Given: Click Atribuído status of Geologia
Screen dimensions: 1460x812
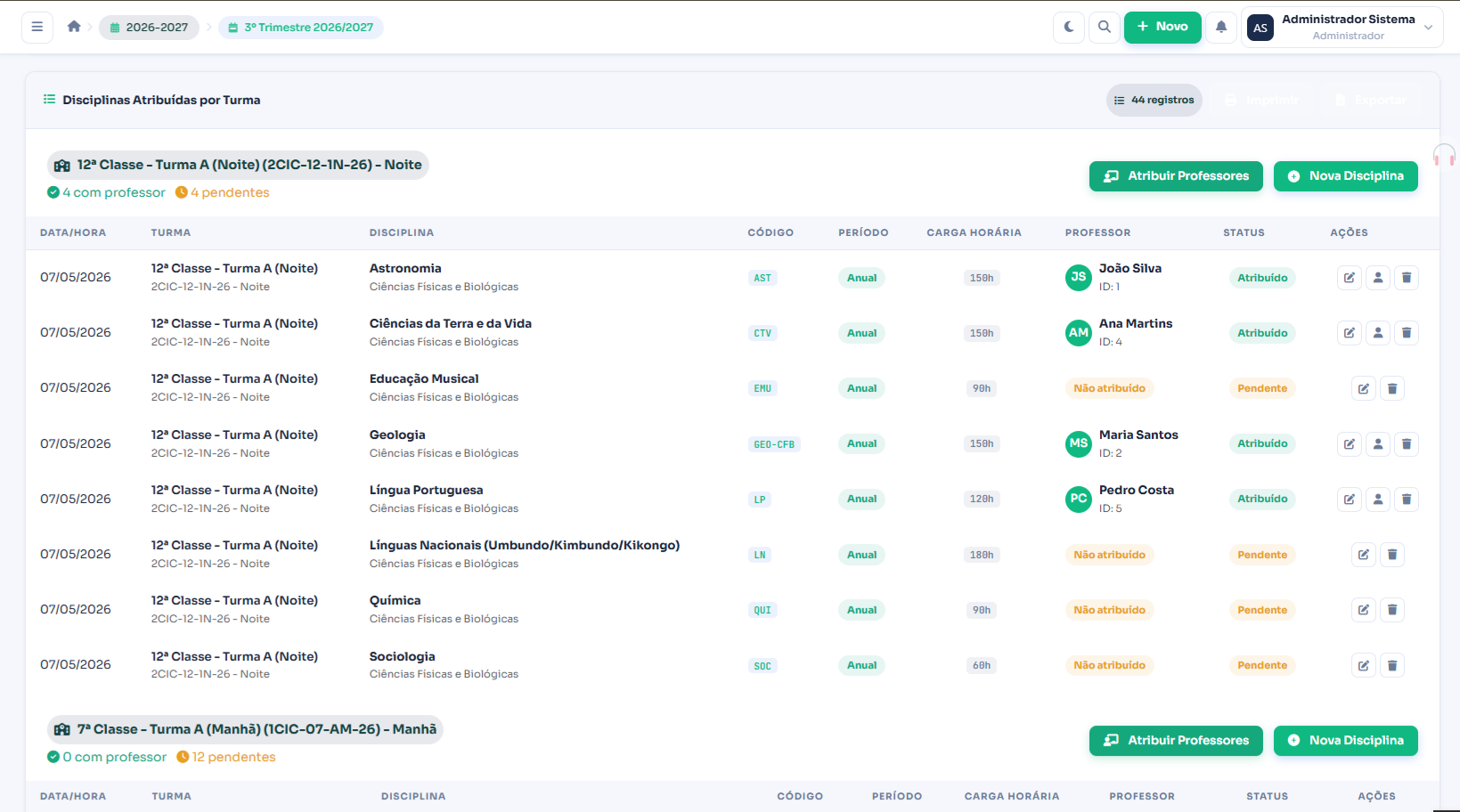Looking at the screenshot, I should (x=1262, y=444).
